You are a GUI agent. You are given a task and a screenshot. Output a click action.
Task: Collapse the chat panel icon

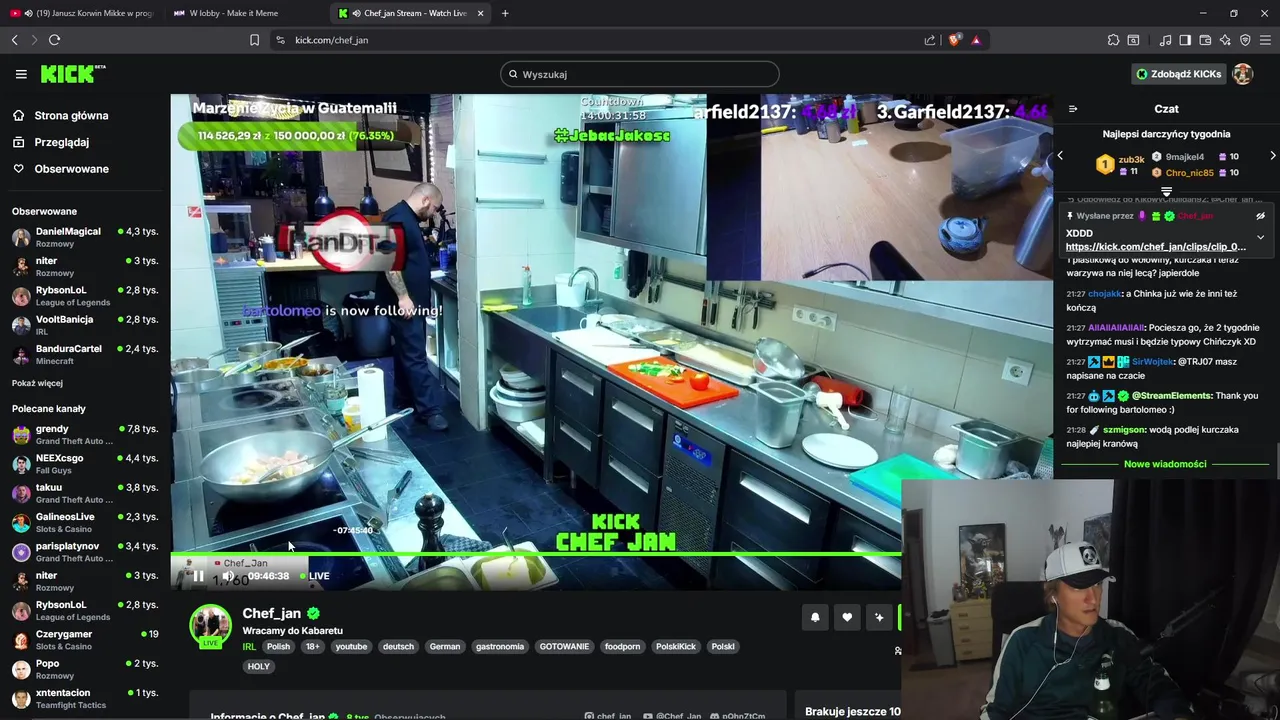[1073, 109]
